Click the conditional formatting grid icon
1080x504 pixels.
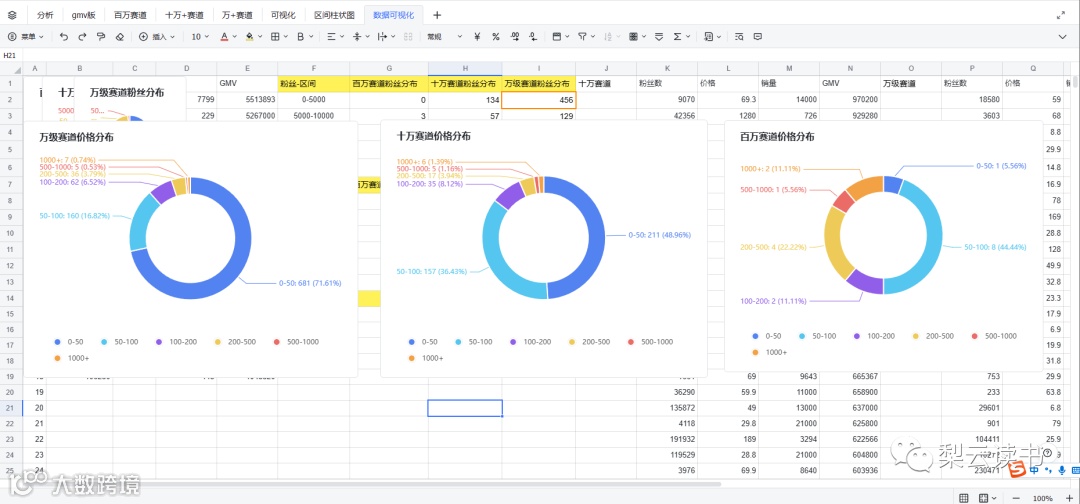[633, 36]
